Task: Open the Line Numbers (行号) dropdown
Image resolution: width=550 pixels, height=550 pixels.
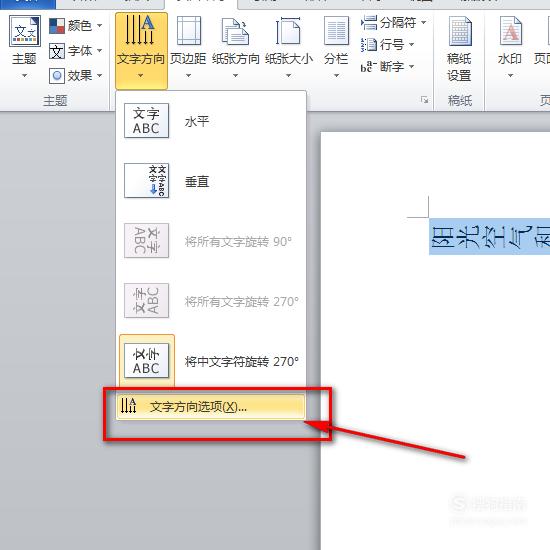Action: 388,45
